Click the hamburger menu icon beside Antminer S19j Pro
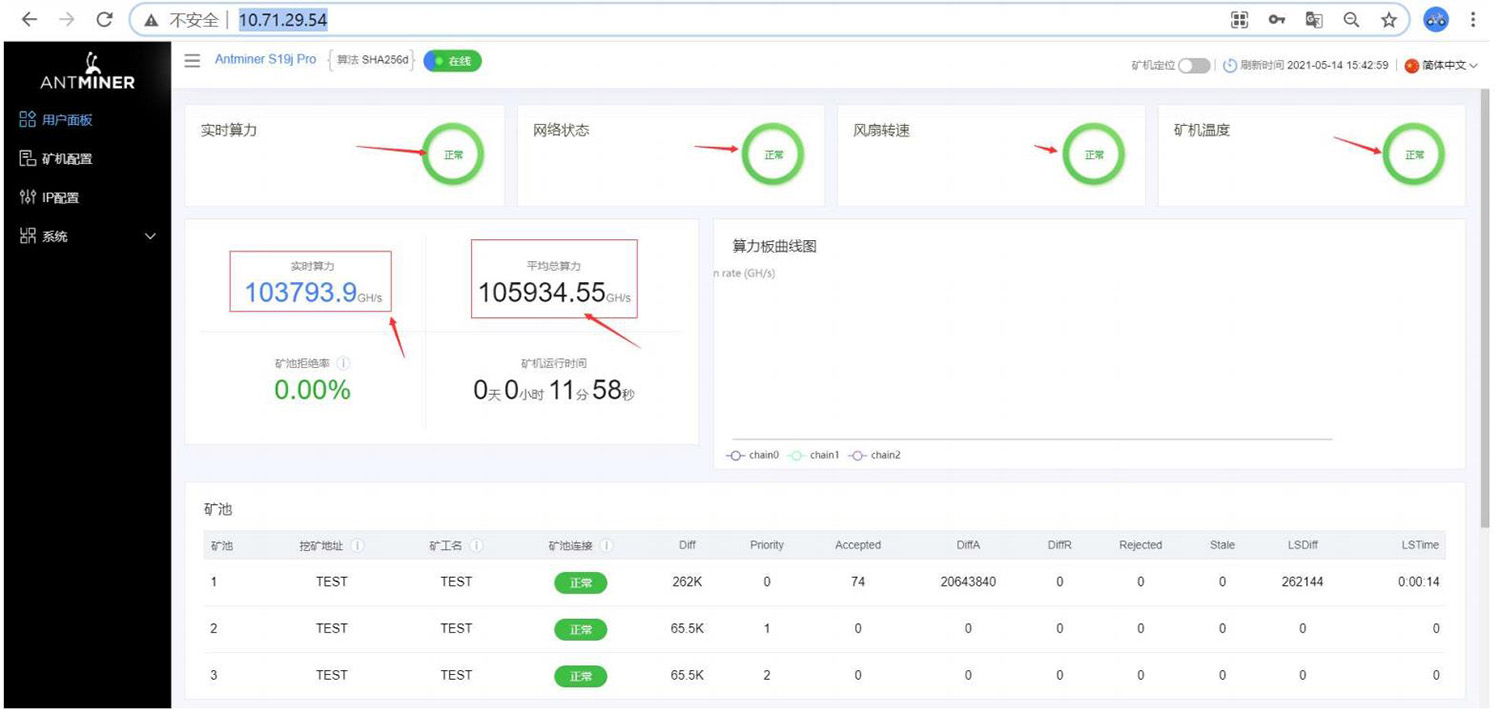 (192, 61)
